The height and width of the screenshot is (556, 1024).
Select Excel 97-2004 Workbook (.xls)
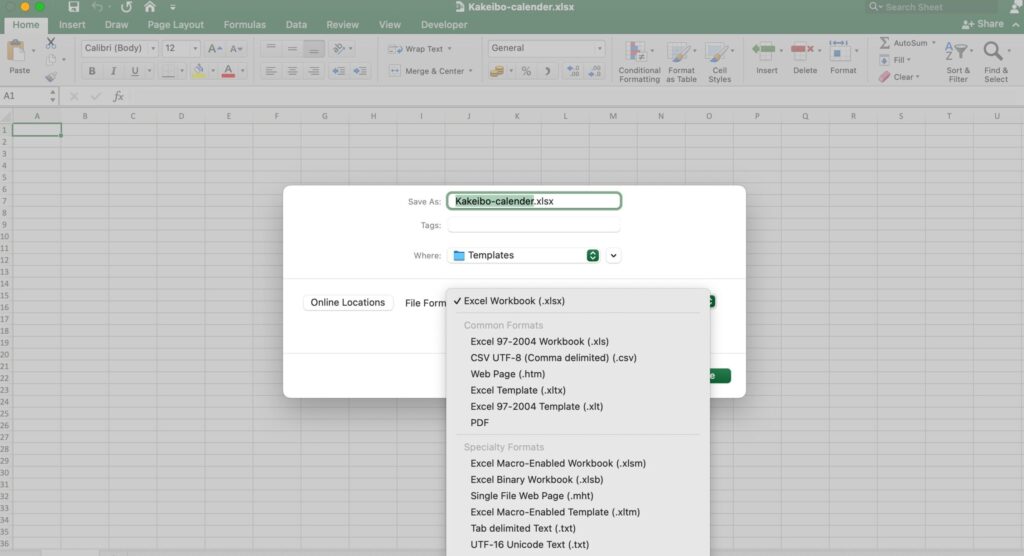tap(539, 342)
